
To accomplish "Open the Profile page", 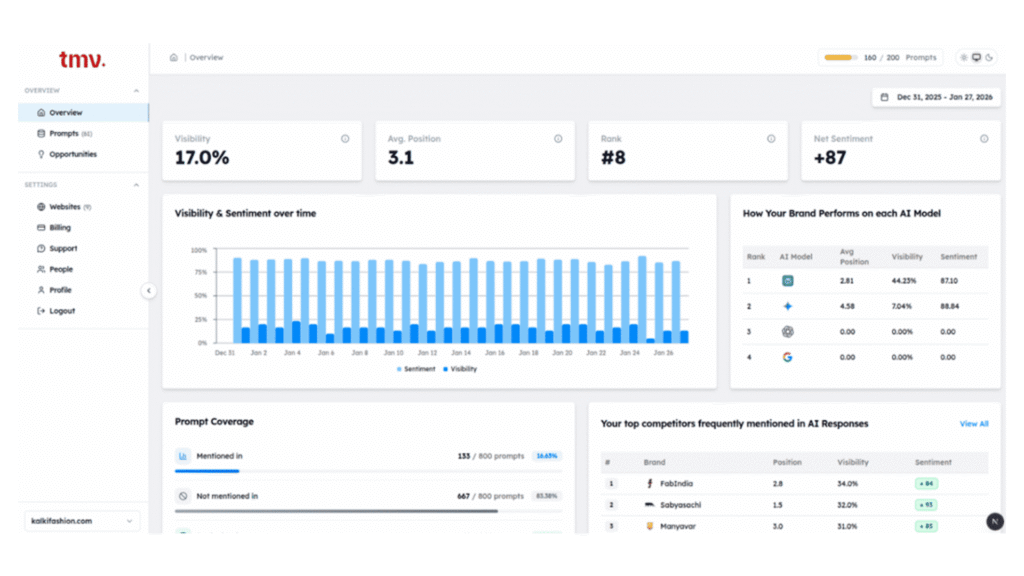I will coord(83,290).
